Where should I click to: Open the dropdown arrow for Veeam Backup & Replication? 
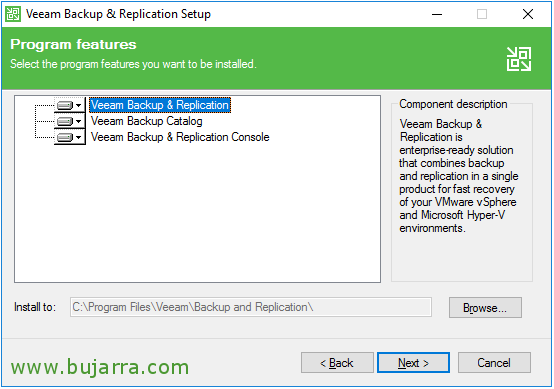(79, 105)
